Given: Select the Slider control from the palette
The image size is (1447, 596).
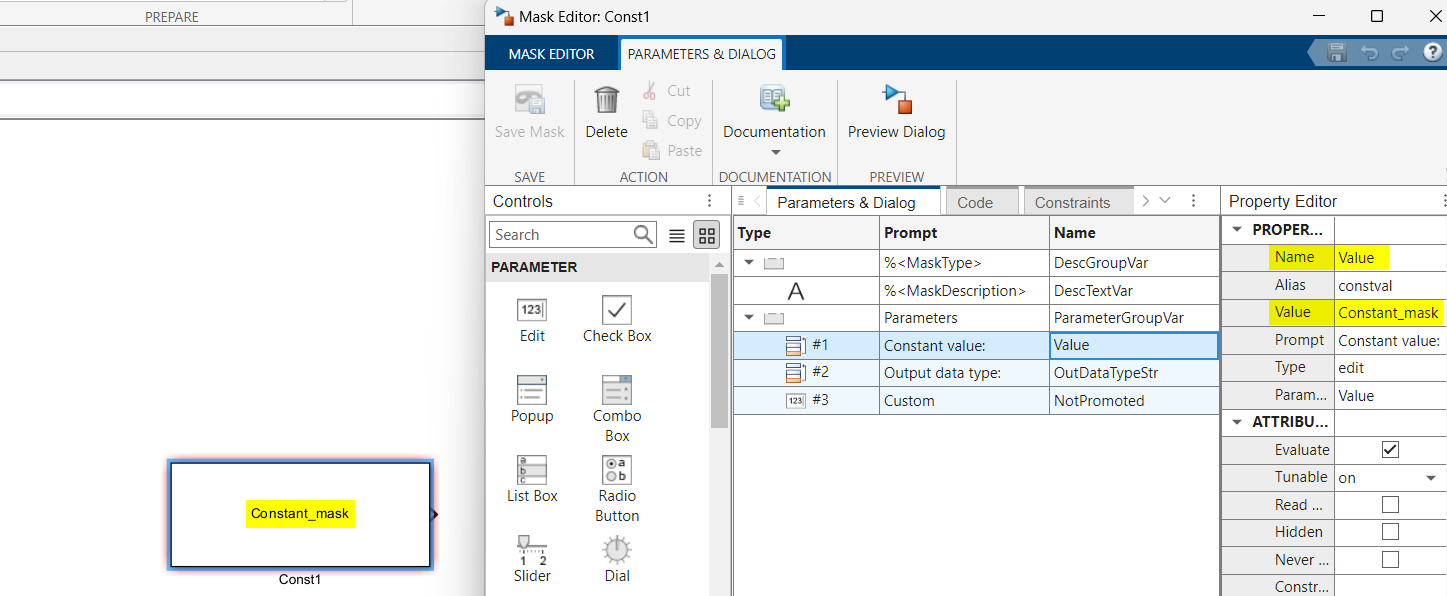Looking at the screenshot, I should click(x=531, y=549).
